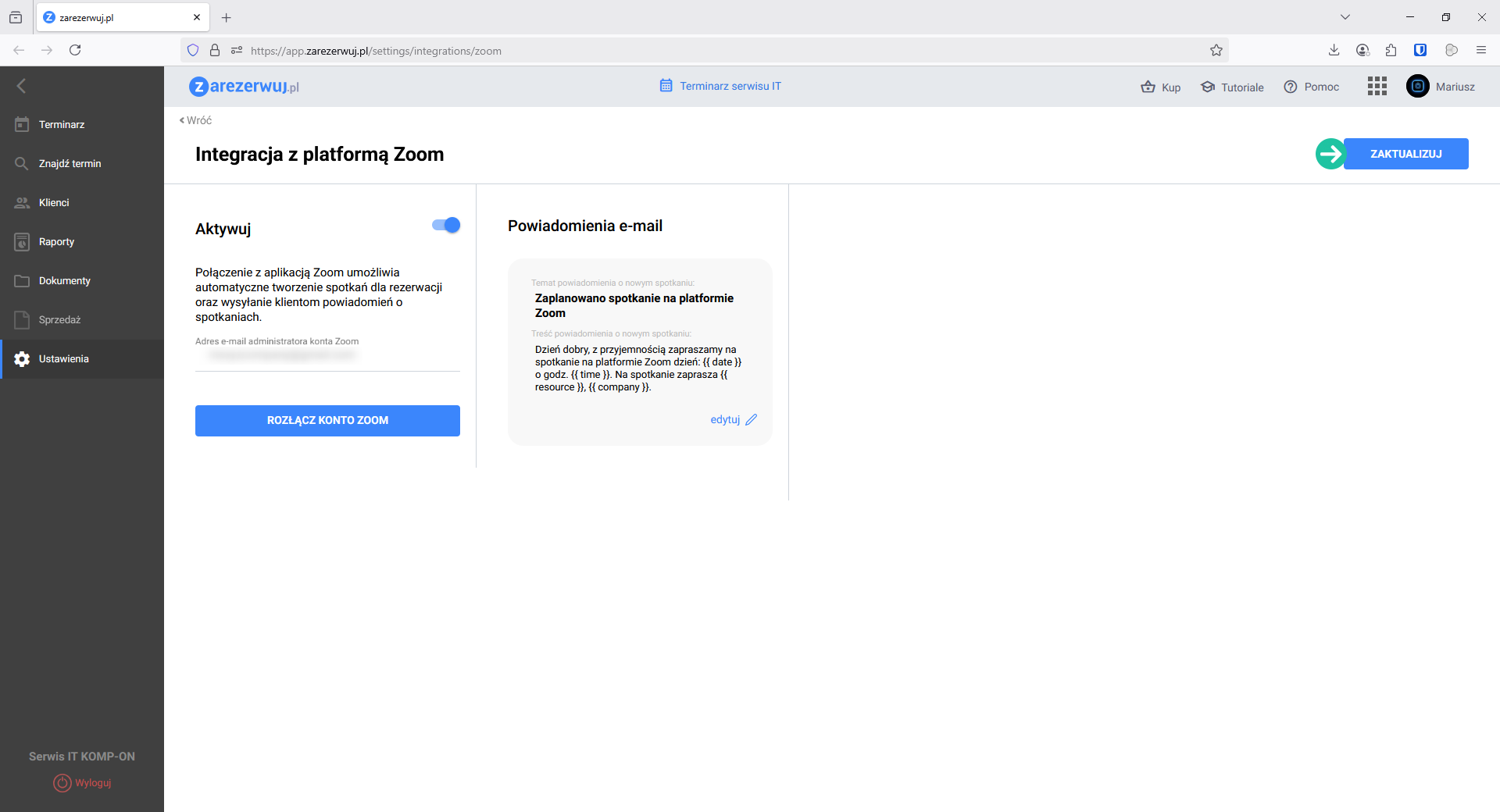Open the apps grid icon
Viewport: 1500px width, 812px height.
click(x=1377, y=86)
